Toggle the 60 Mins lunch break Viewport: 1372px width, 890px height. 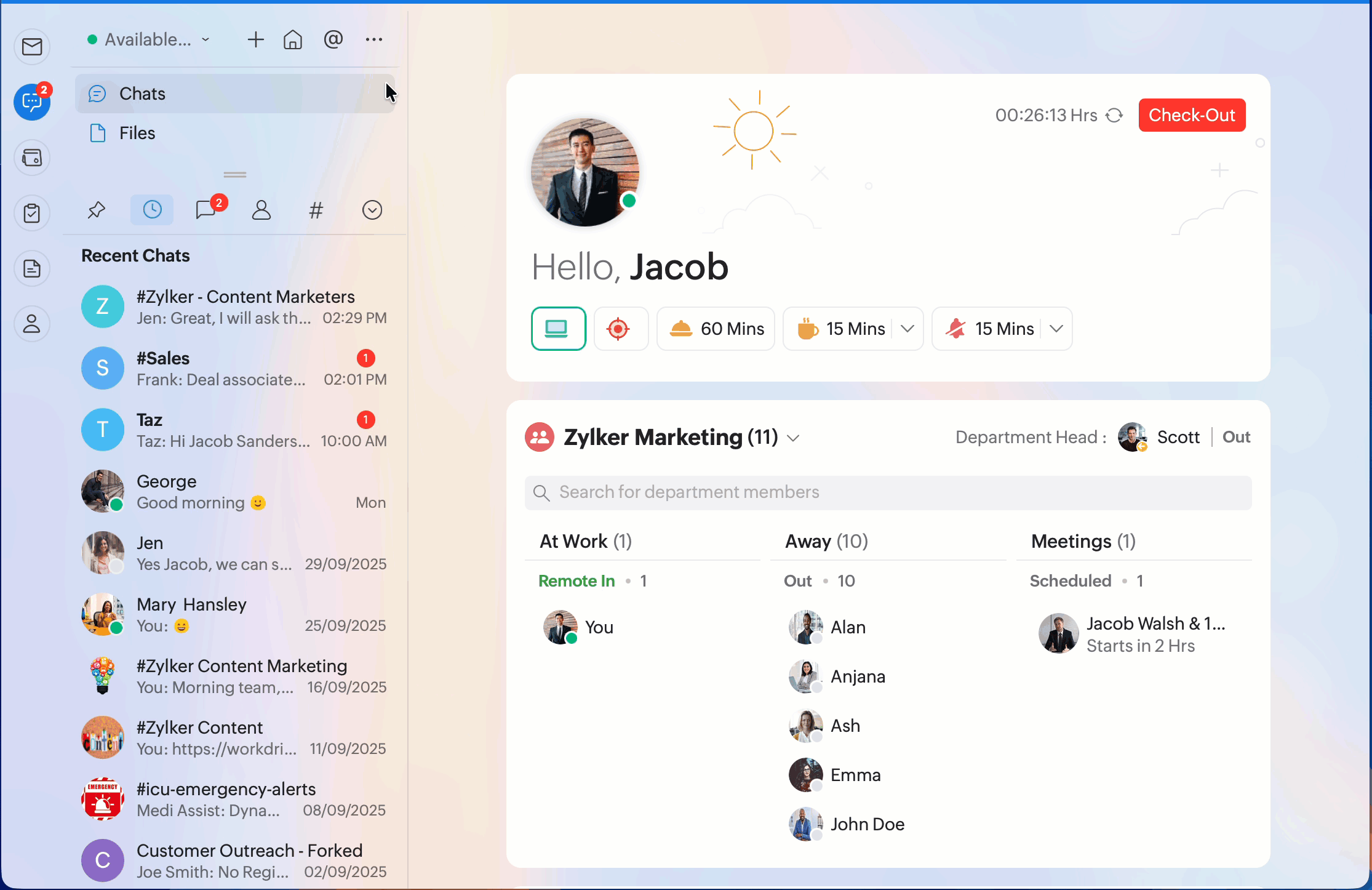[x=716, y=329]
